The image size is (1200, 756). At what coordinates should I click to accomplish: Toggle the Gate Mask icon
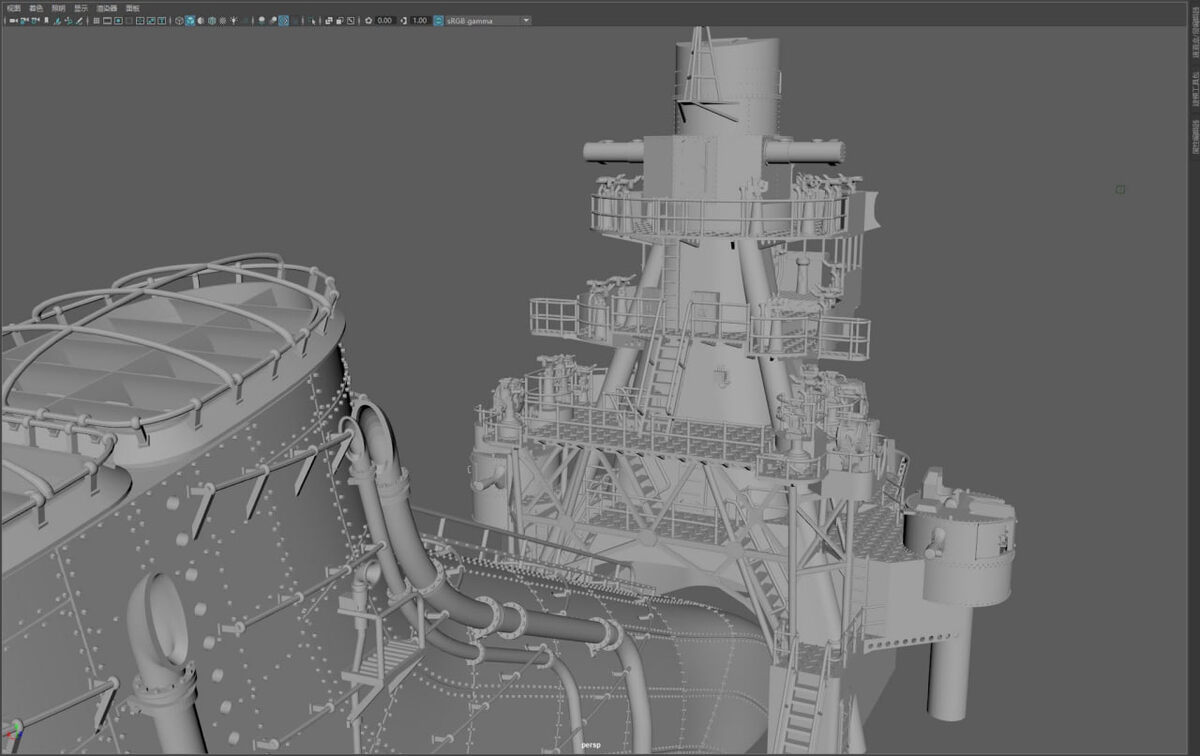click(129, 20)
